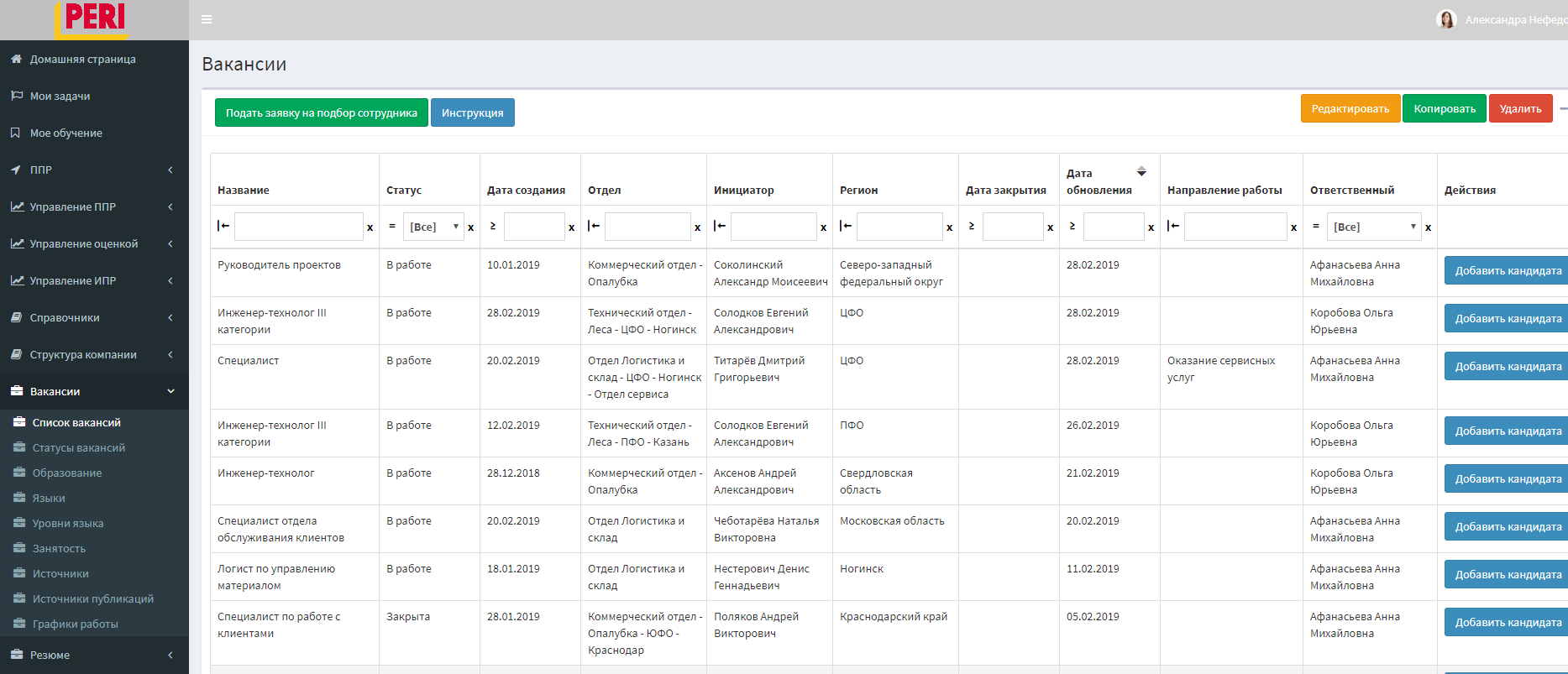Open Источники публикаций sidebar item

[x=92, y=598]
